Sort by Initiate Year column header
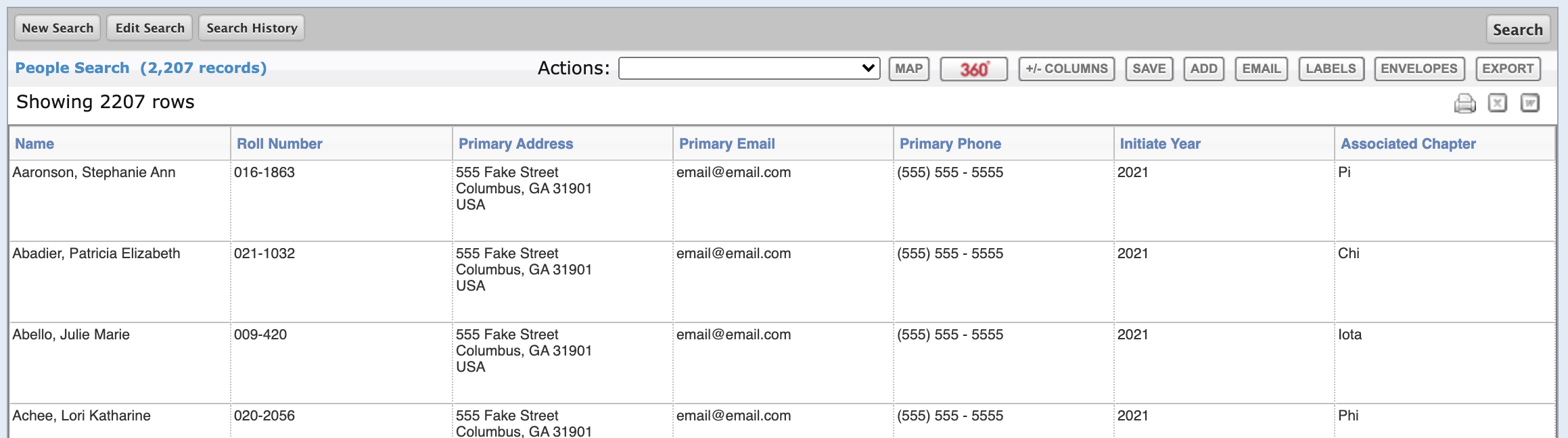 tap(1160, 143)
